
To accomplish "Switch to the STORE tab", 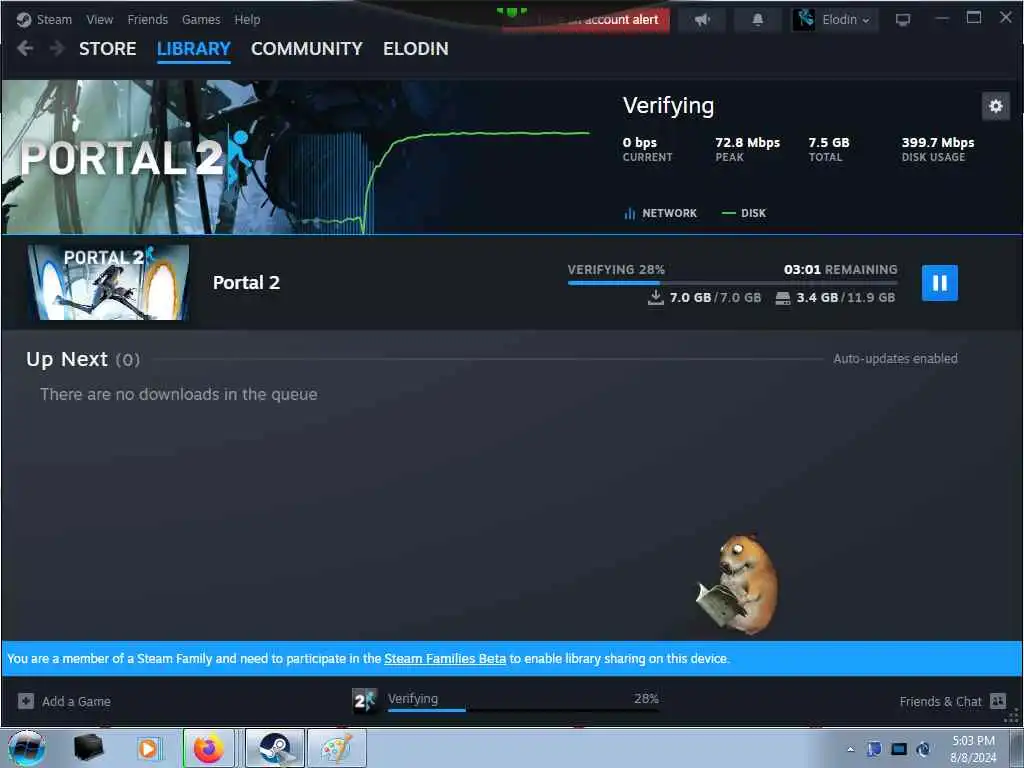I will (108, 48).
